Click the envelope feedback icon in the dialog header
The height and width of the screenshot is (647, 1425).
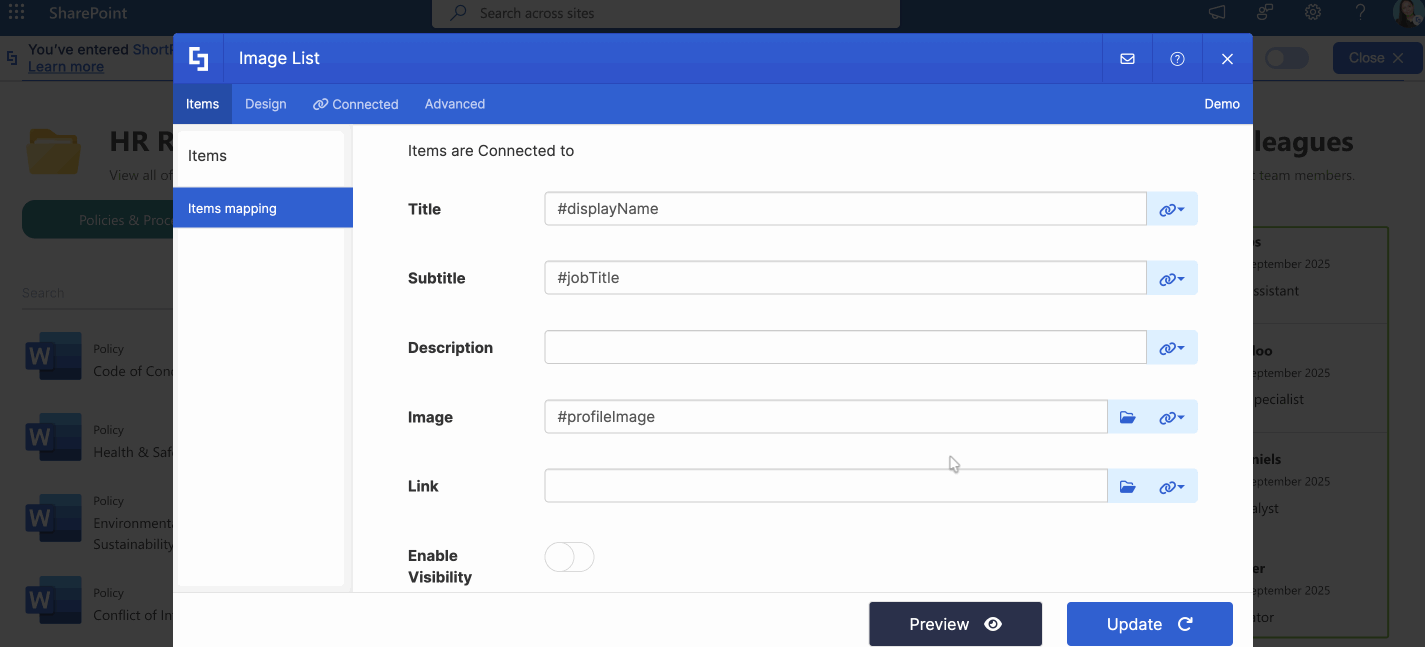1127,58
